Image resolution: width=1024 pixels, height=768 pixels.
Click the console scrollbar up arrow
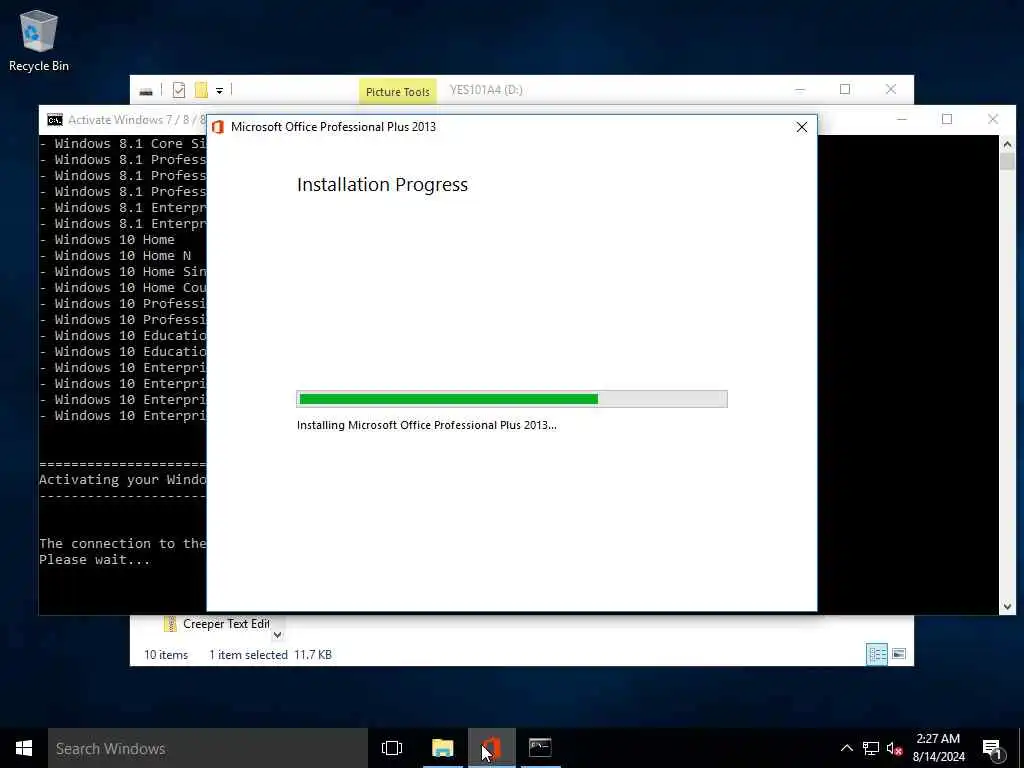click(x=1007, y=144)
